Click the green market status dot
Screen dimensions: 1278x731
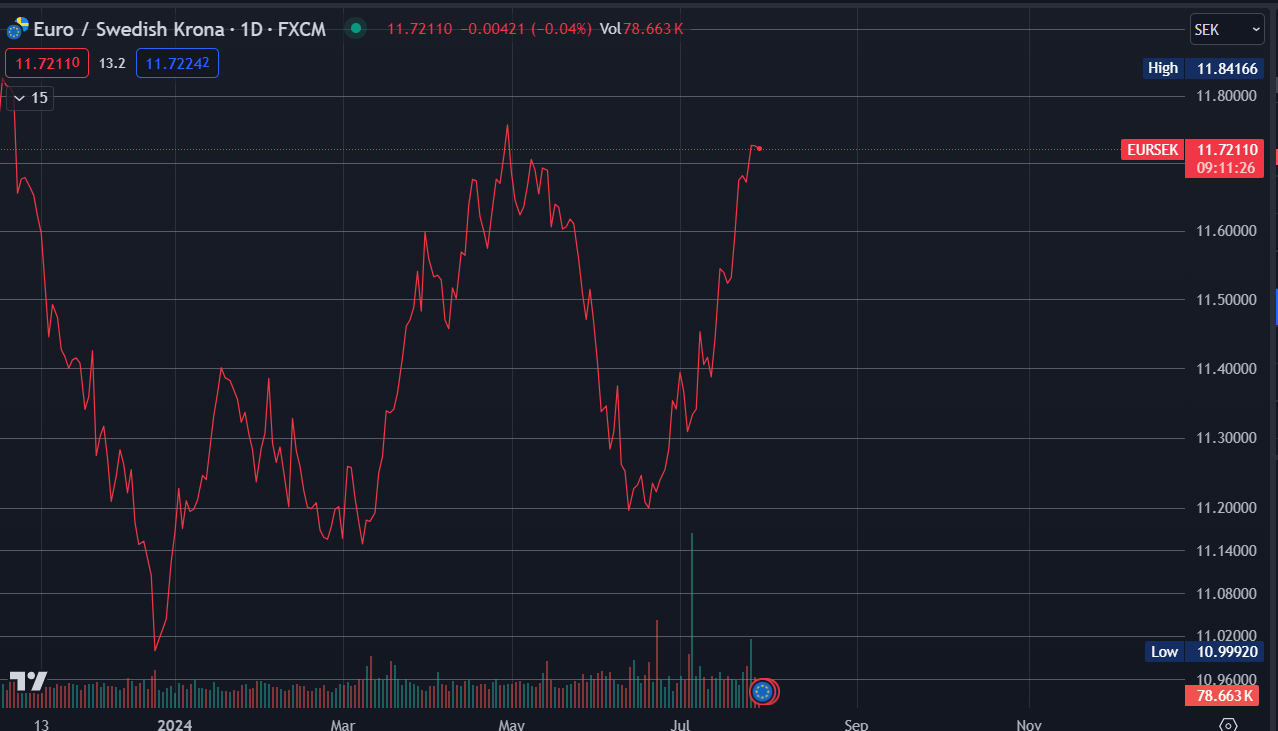pyautogui.click(x=355, y=29)
